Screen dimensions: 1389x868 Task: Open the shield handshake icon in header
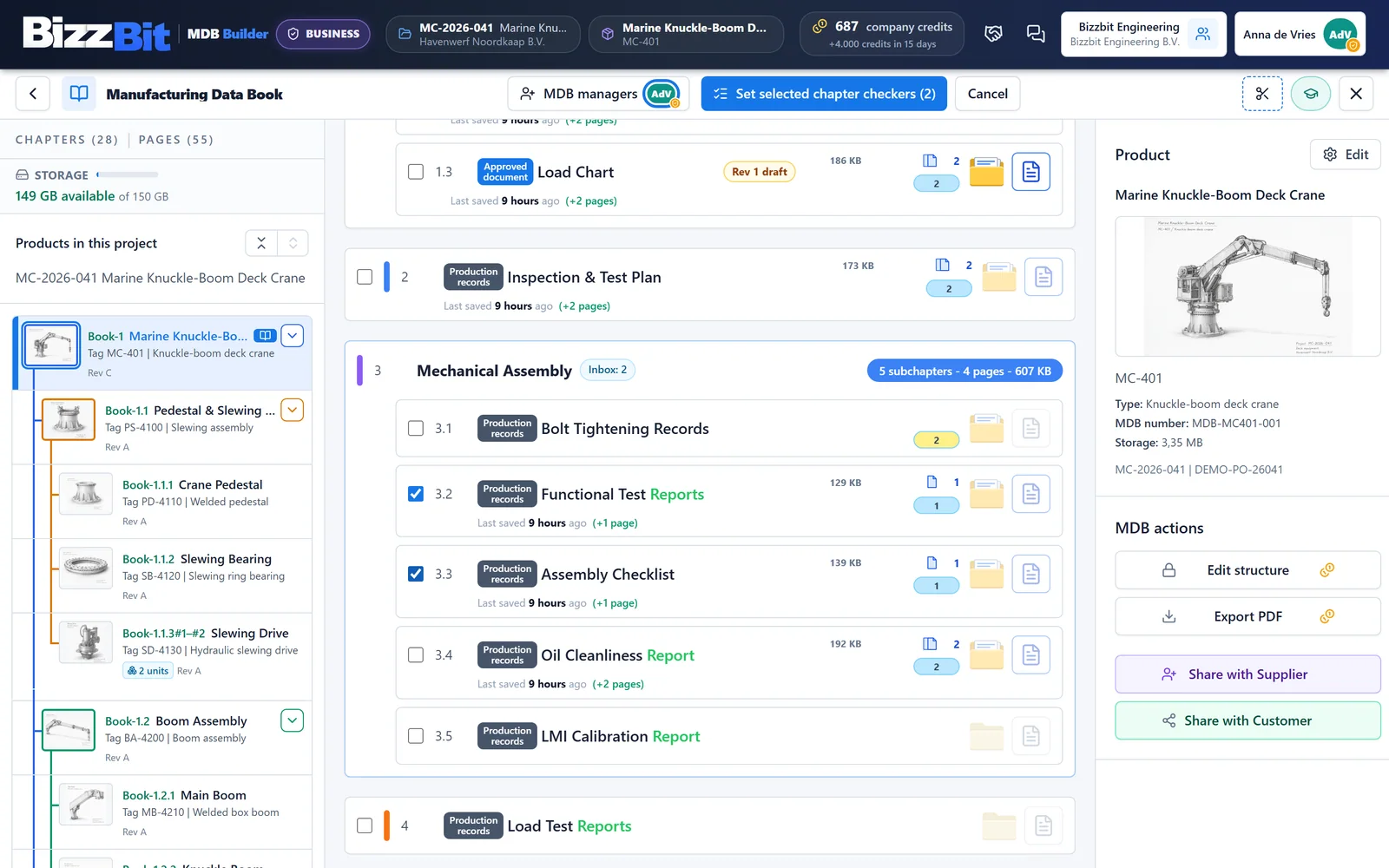tap(993, 34)
